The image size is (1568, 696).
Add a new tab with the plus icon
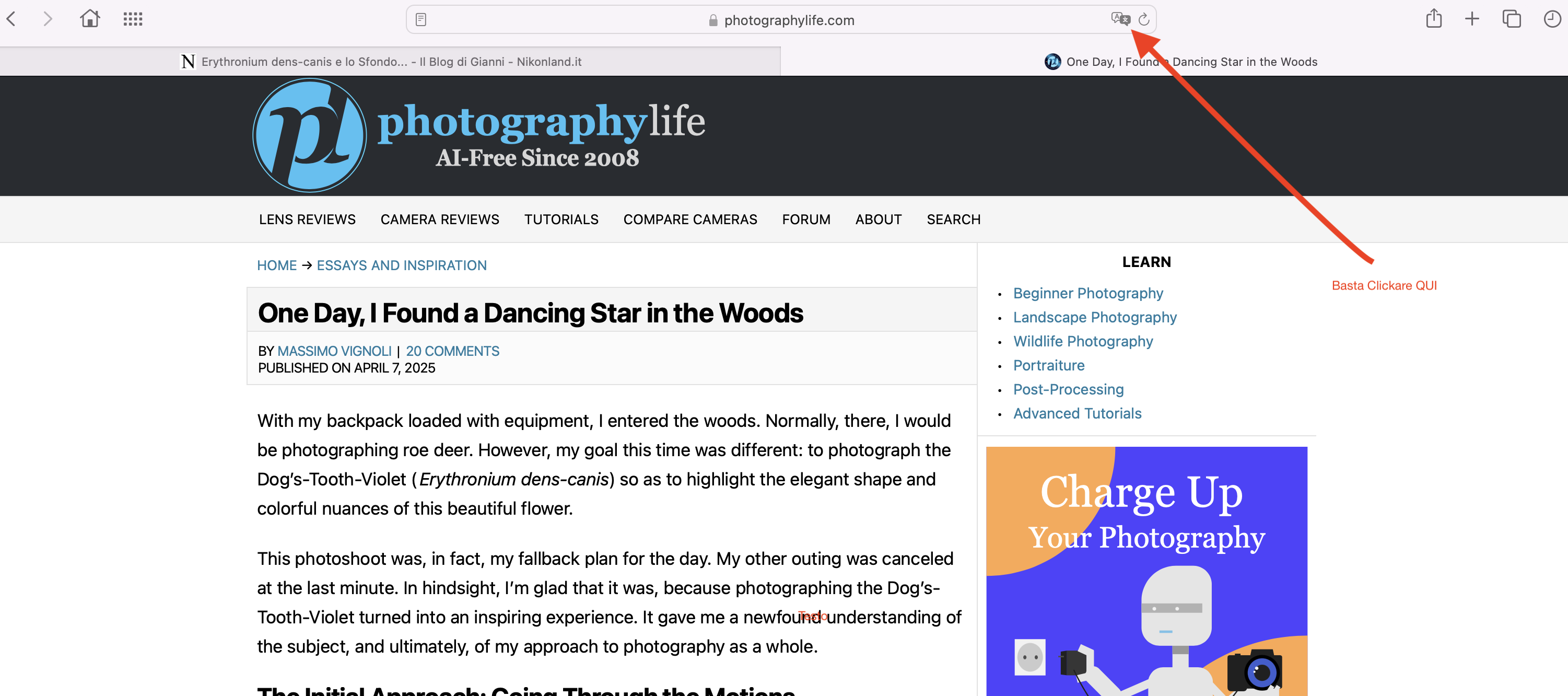click(1472, 19)
